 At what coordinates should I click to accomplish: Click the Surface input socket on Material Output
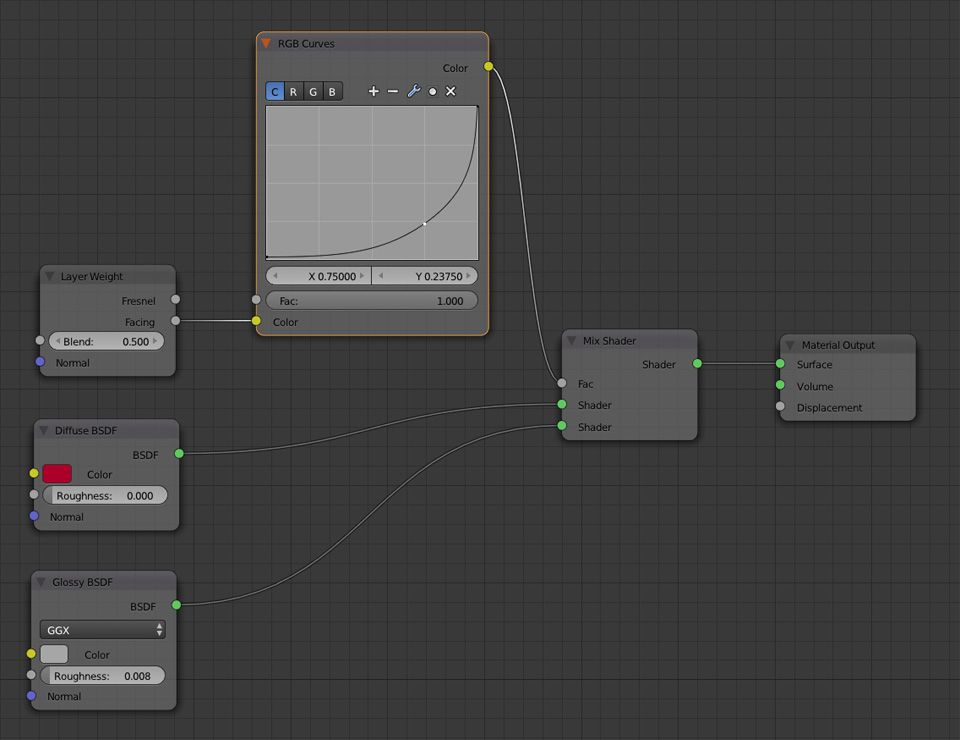point(780,364)
